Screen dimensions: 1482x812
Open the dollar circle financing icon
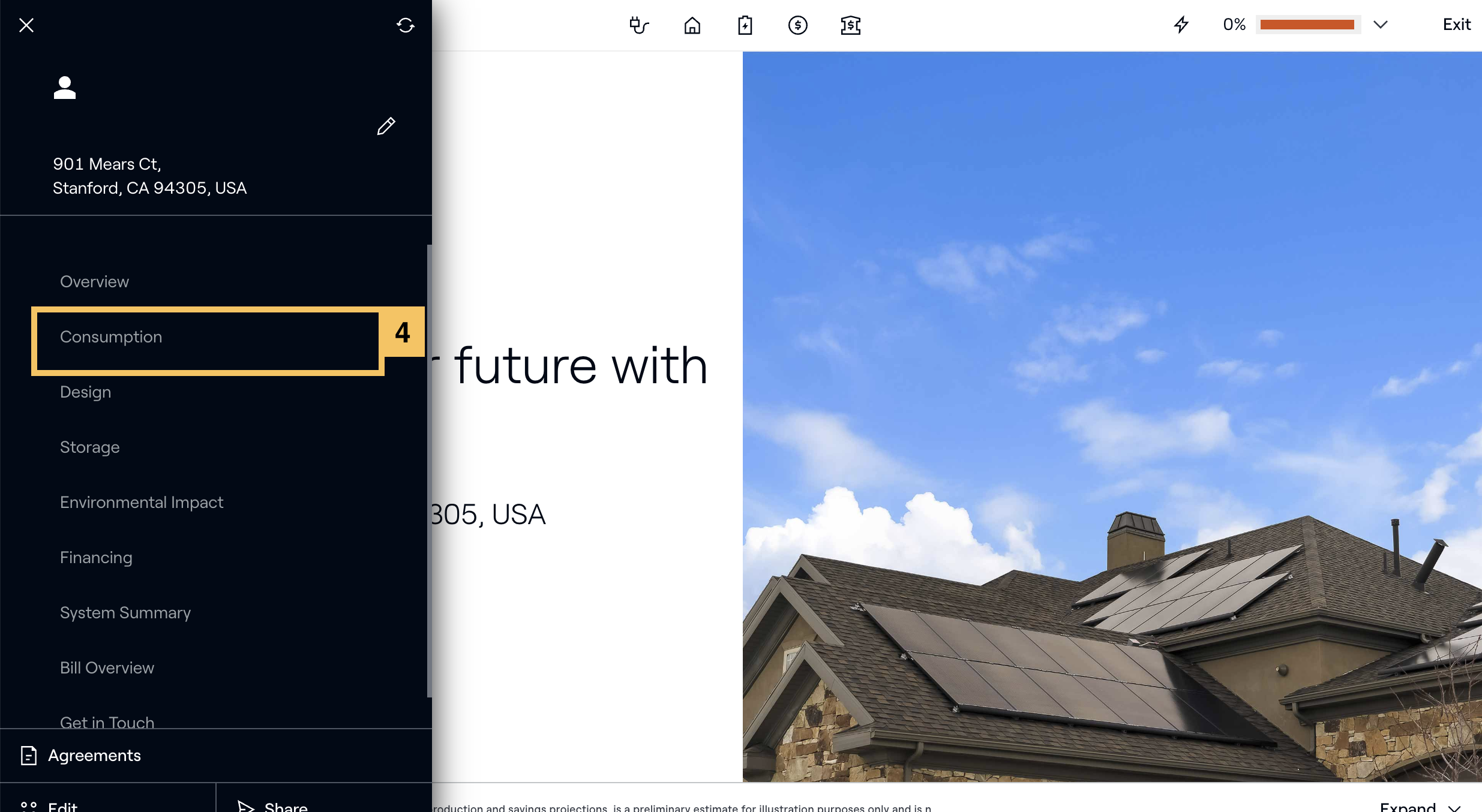click(x=797, y=25)
